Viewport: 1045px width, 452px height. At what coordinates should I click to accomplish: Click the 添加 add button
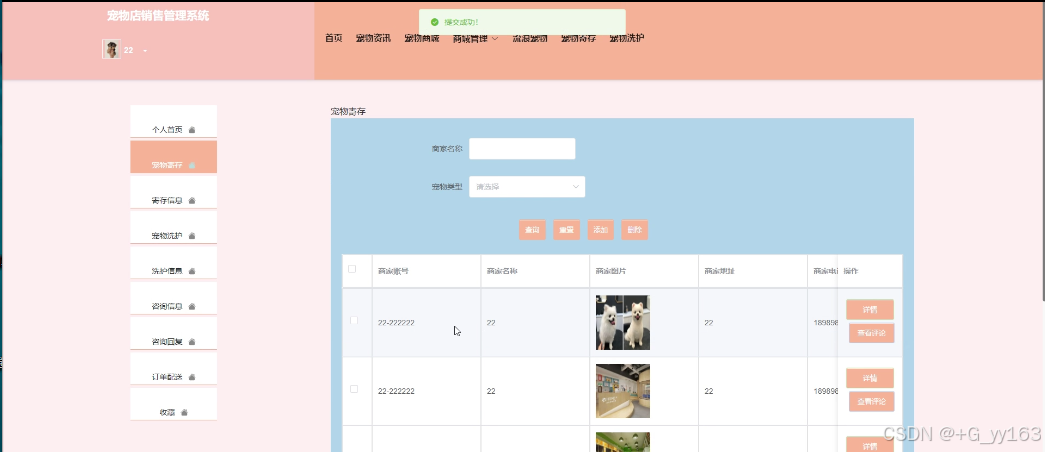[x=600, y=230]
